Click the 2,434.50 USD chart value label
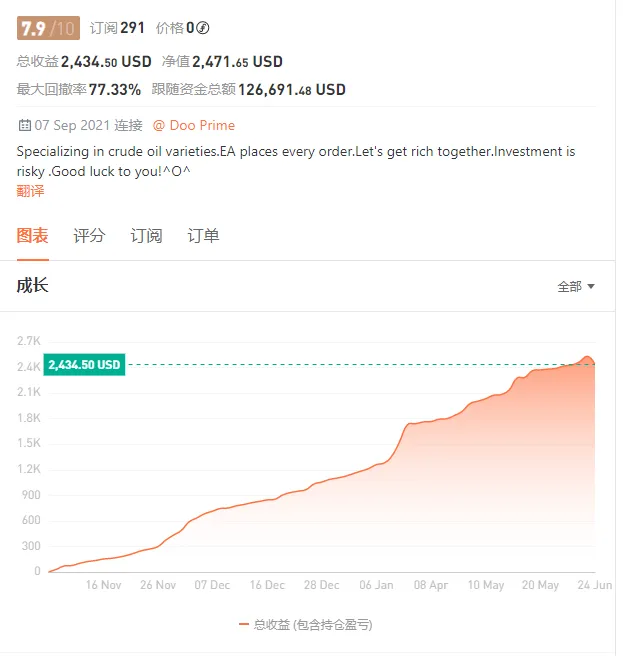The height and width of the screenshot is (656, 623). (x=84, y=364)
